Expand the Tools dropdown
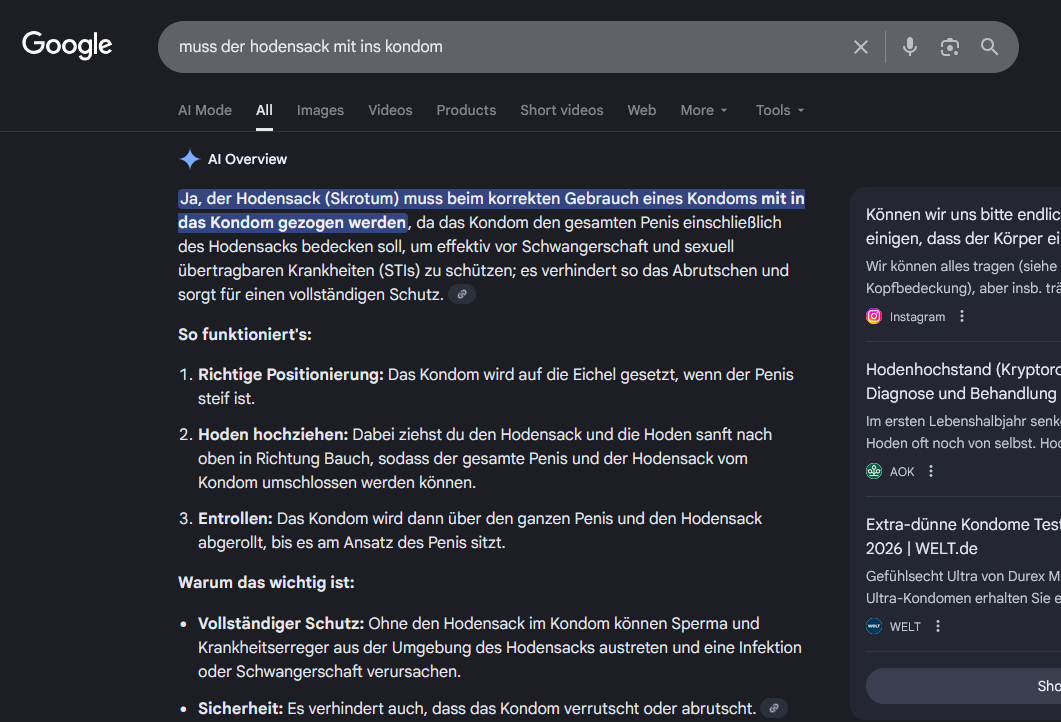 [x=780, y=110]
